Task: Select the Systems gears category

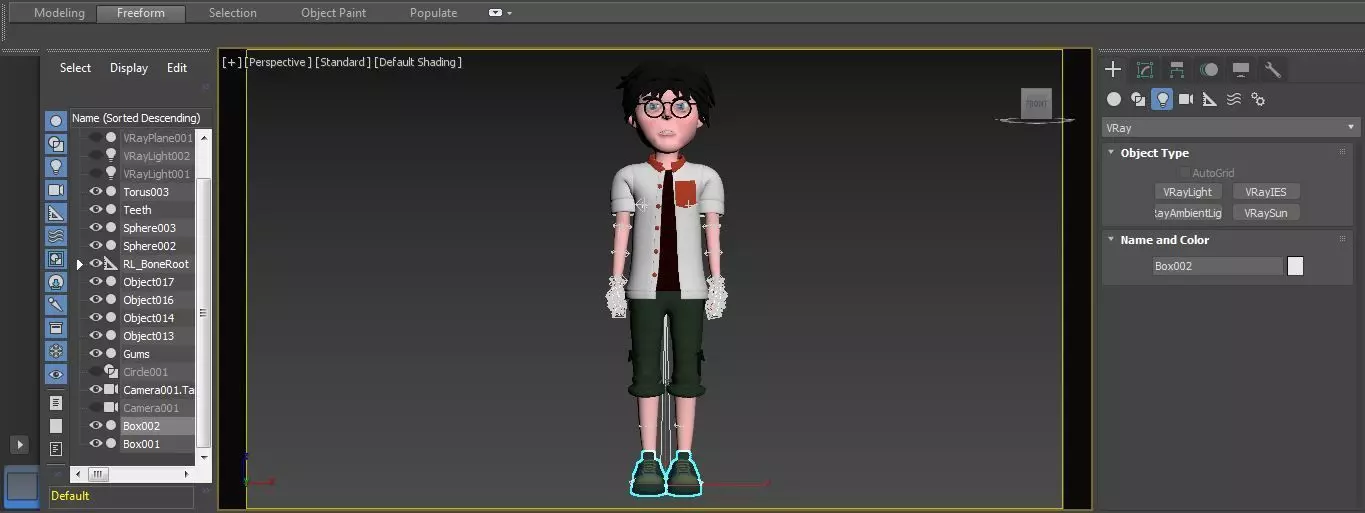Action: (x=1258, y=99)
